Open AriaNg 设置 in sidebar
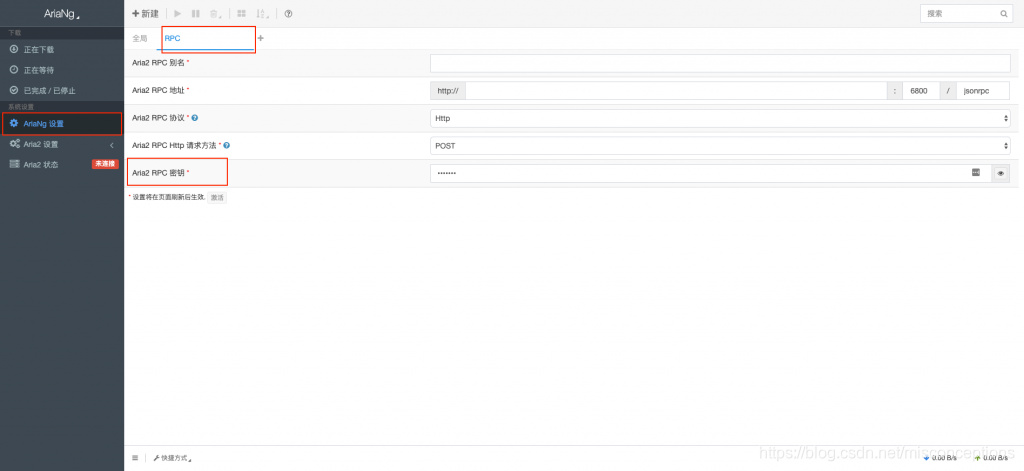 62,123
